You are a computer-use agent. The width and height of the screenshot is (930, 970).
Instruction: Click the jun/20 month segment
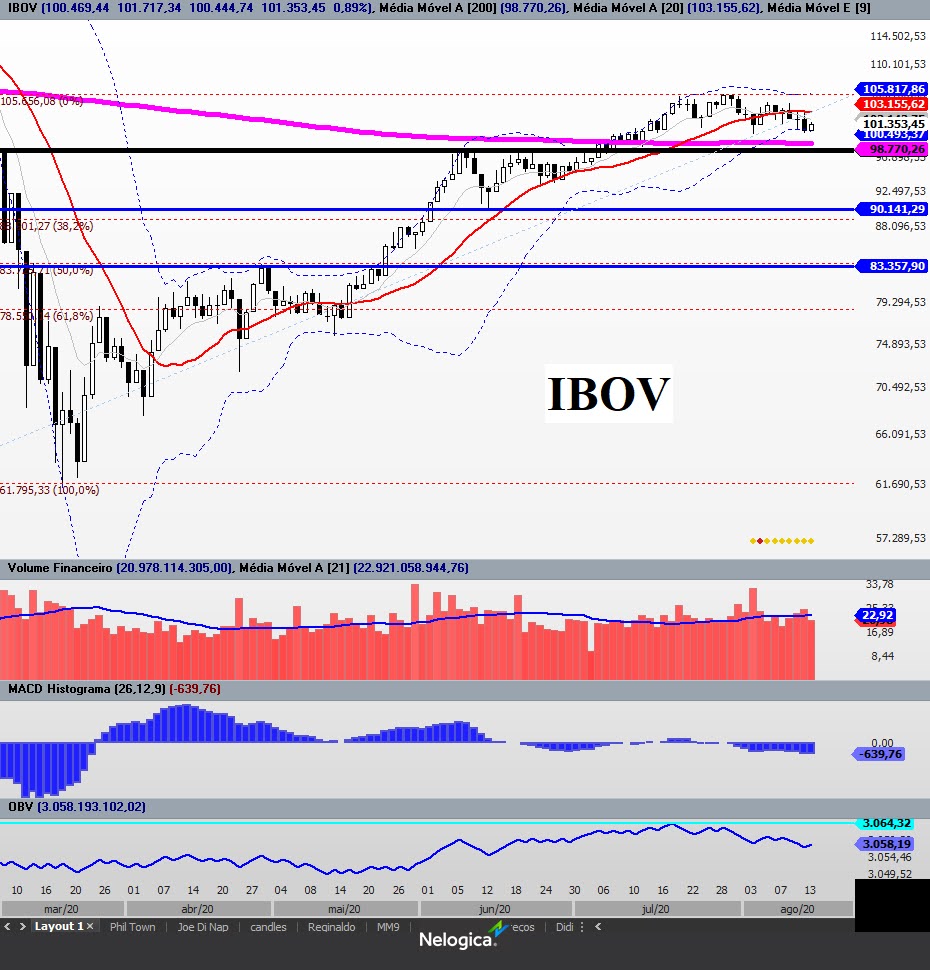(495, 909)
